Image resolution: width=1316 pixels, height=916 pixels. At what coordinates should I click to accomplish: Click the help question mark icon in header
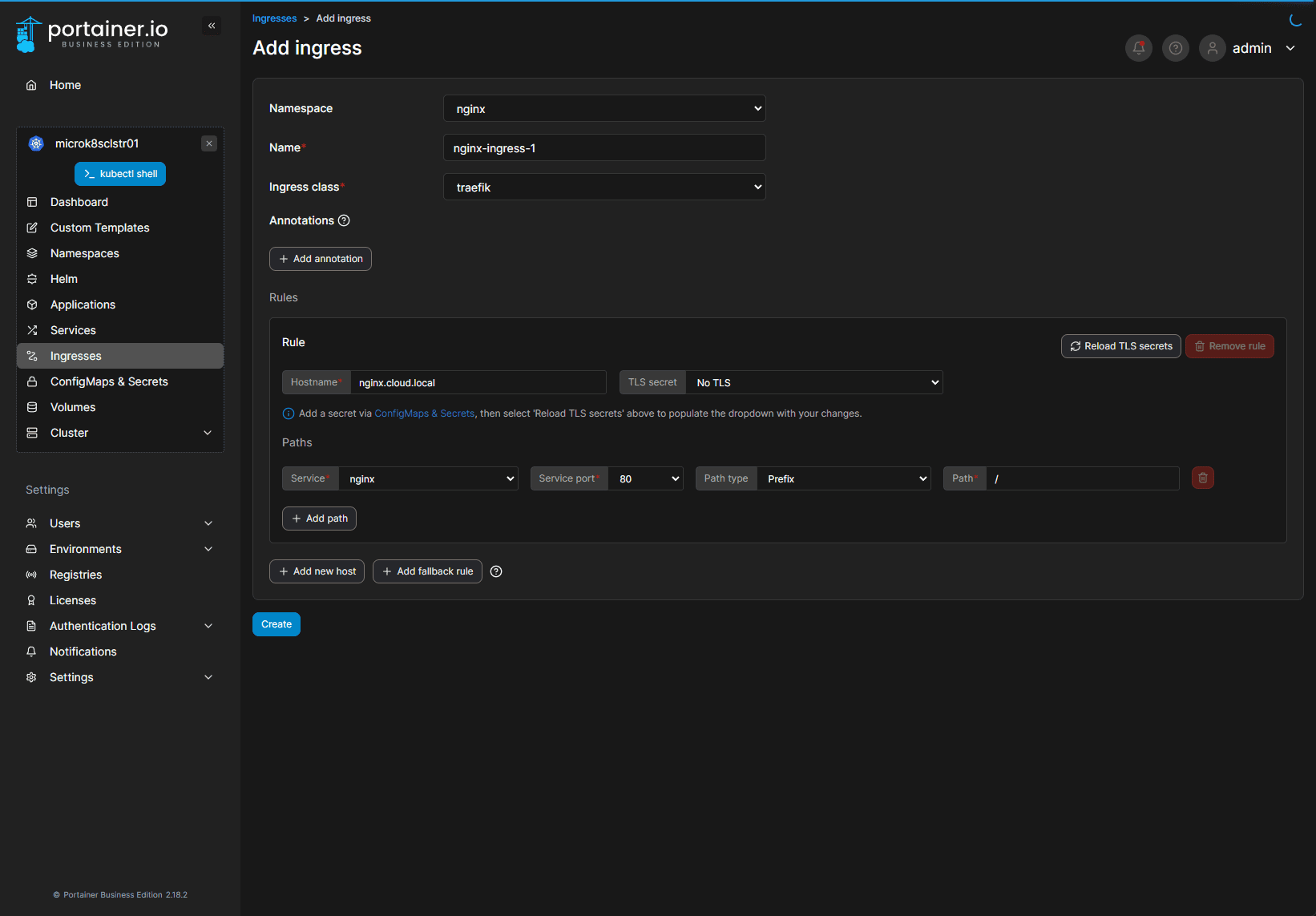(1175, 48)
